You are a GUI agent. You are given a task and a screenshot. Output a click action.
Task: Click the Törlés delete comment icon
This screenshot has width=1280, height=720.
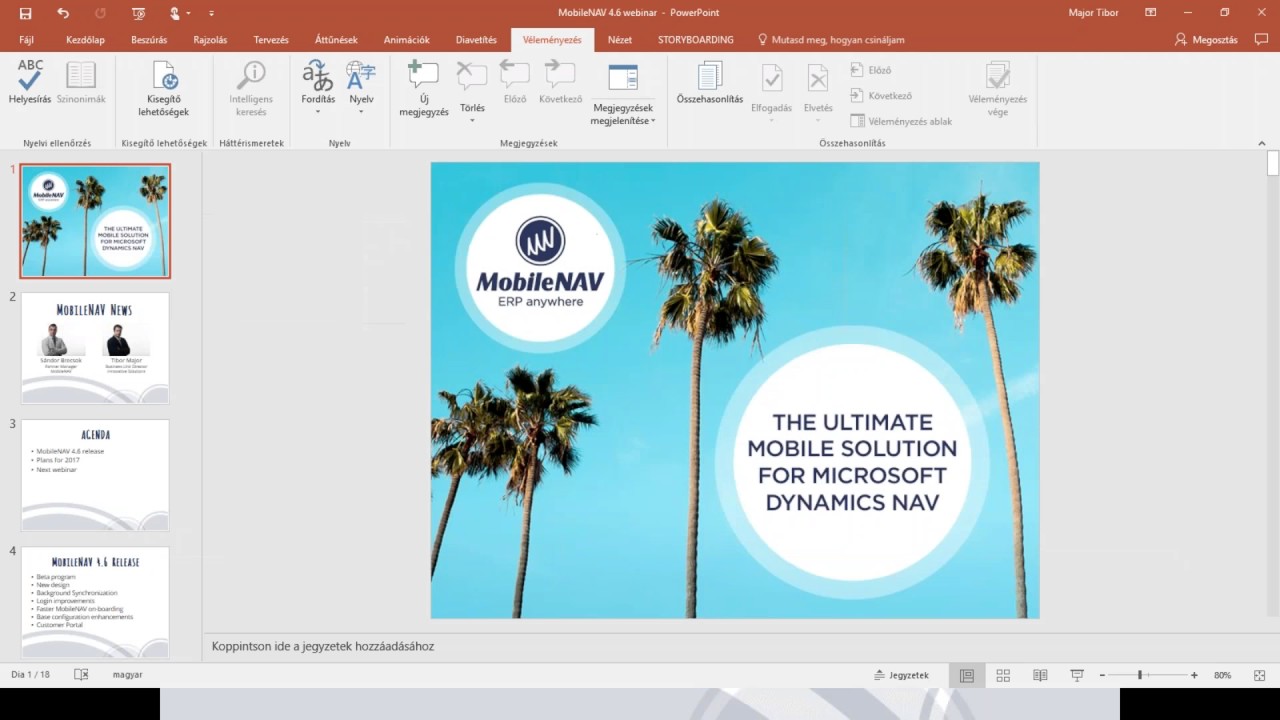click(x=472, y=75)
